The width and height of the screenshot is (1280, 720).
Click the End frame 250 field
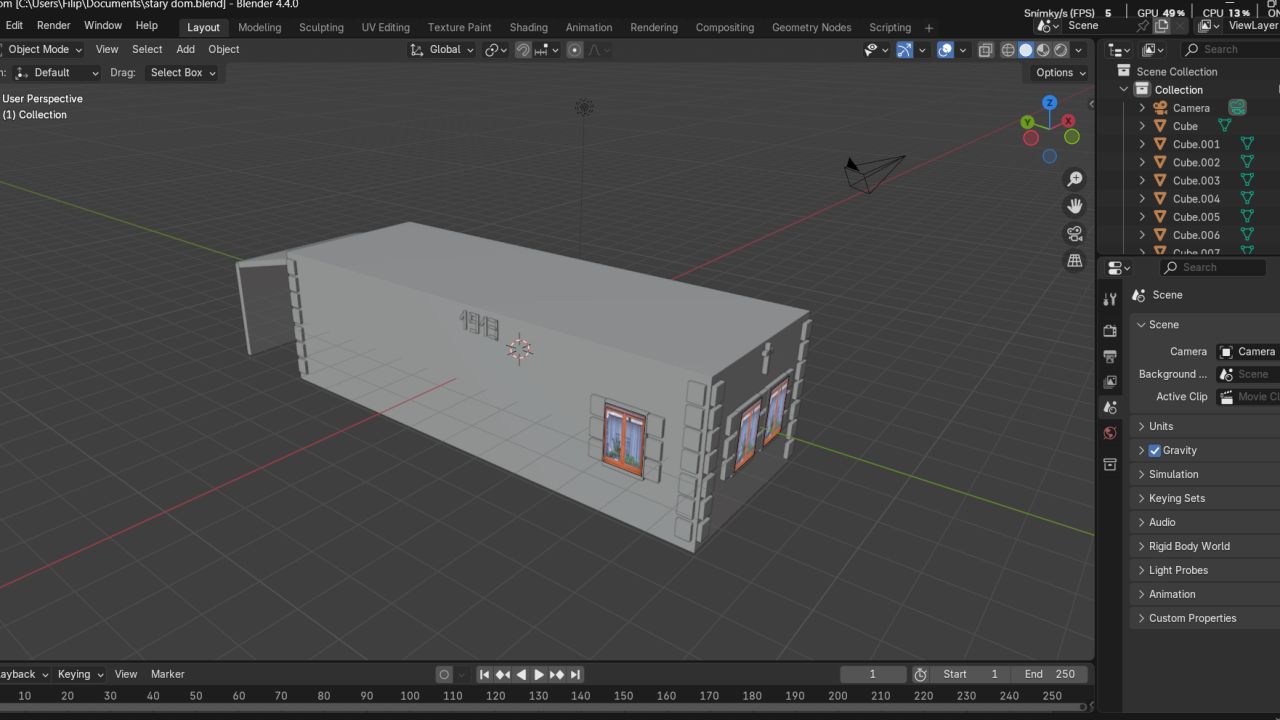point(1049,674)
